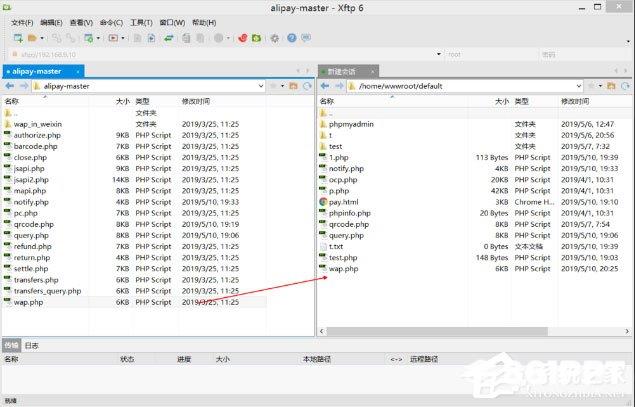Expand the /home/wwwroot/default path dropdown
The height and width of the screenshot is (407, 635).
click(x=579, y=86)
